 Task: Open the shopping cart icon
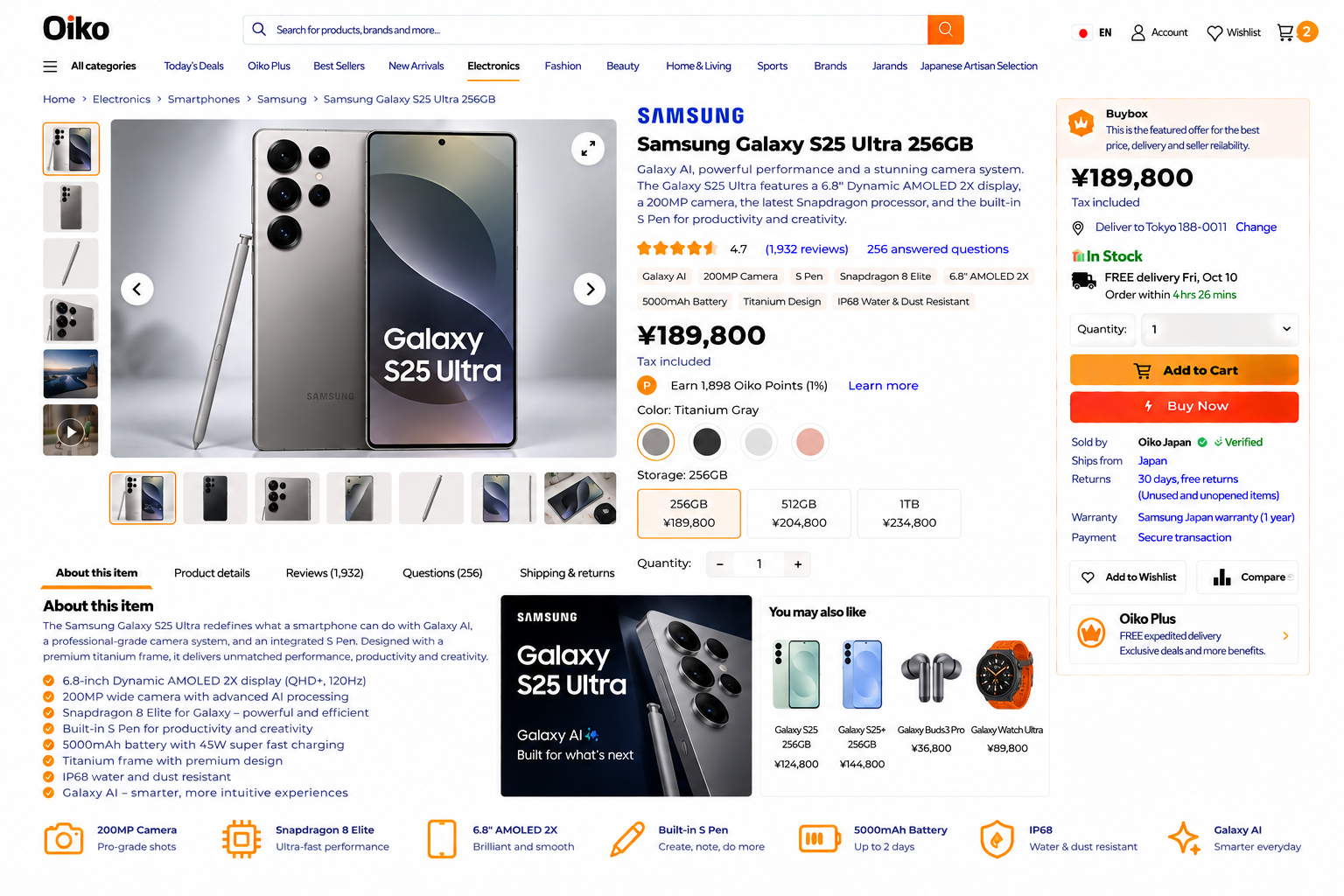click(x=1285, y=32)
